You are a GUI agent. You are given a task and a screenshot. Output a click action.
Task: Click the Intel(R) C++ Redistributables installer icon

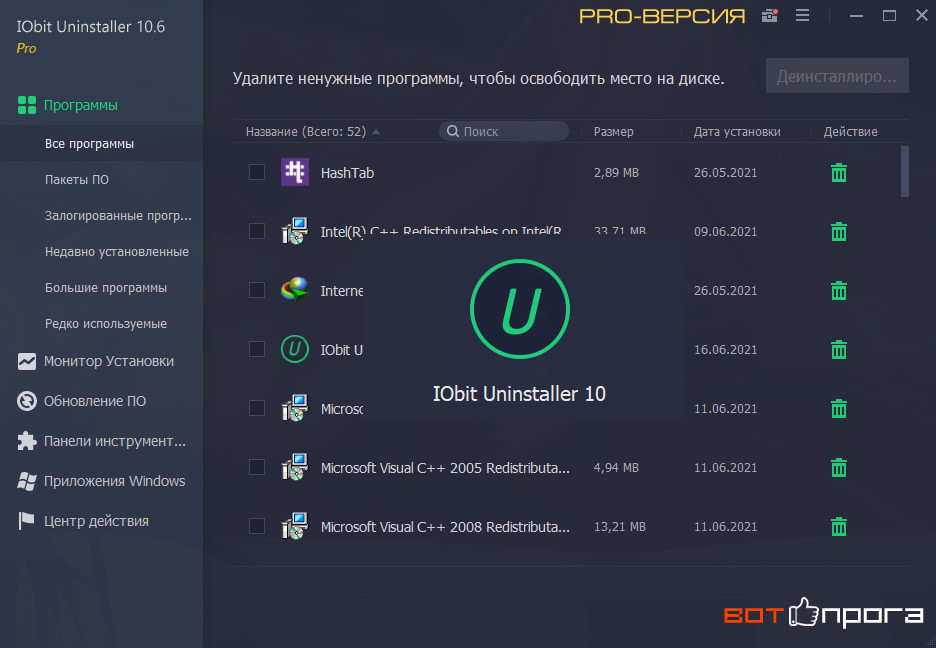coord(295,231)
